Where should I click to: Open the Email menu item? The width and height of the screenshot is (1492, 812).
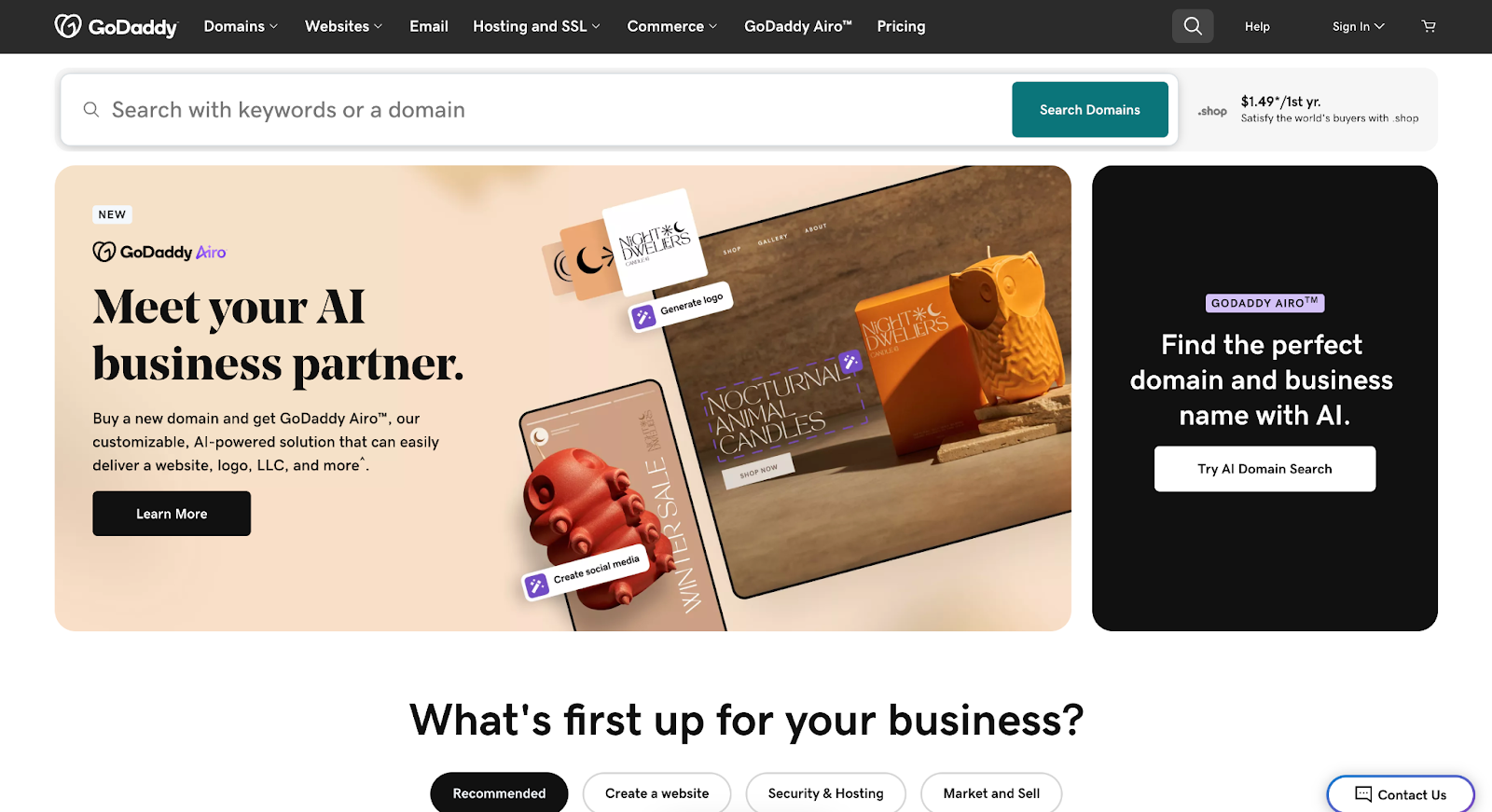pyautogui.click(x=429, y=26)
